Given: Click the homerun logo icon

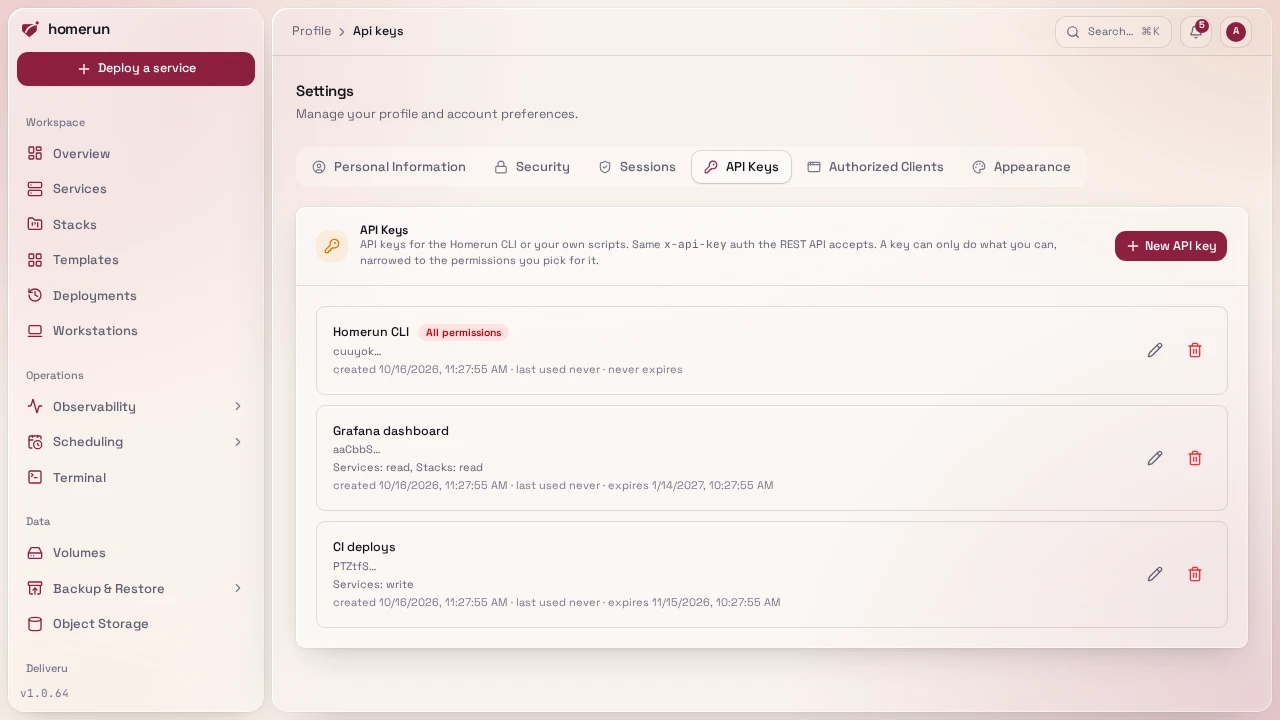Looking at the screenshot, I should pyautogui.click(x=30, y=29).
